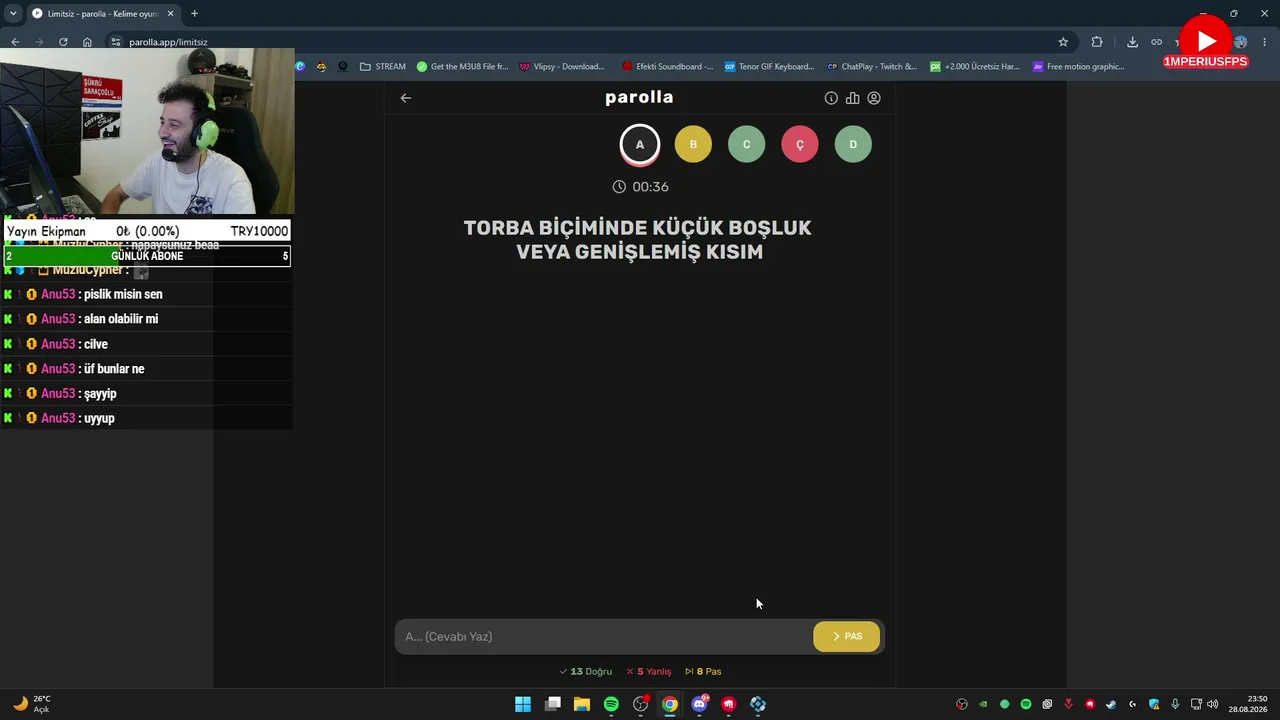Open the Vlipsy - Download bookmark

point(562,67)
